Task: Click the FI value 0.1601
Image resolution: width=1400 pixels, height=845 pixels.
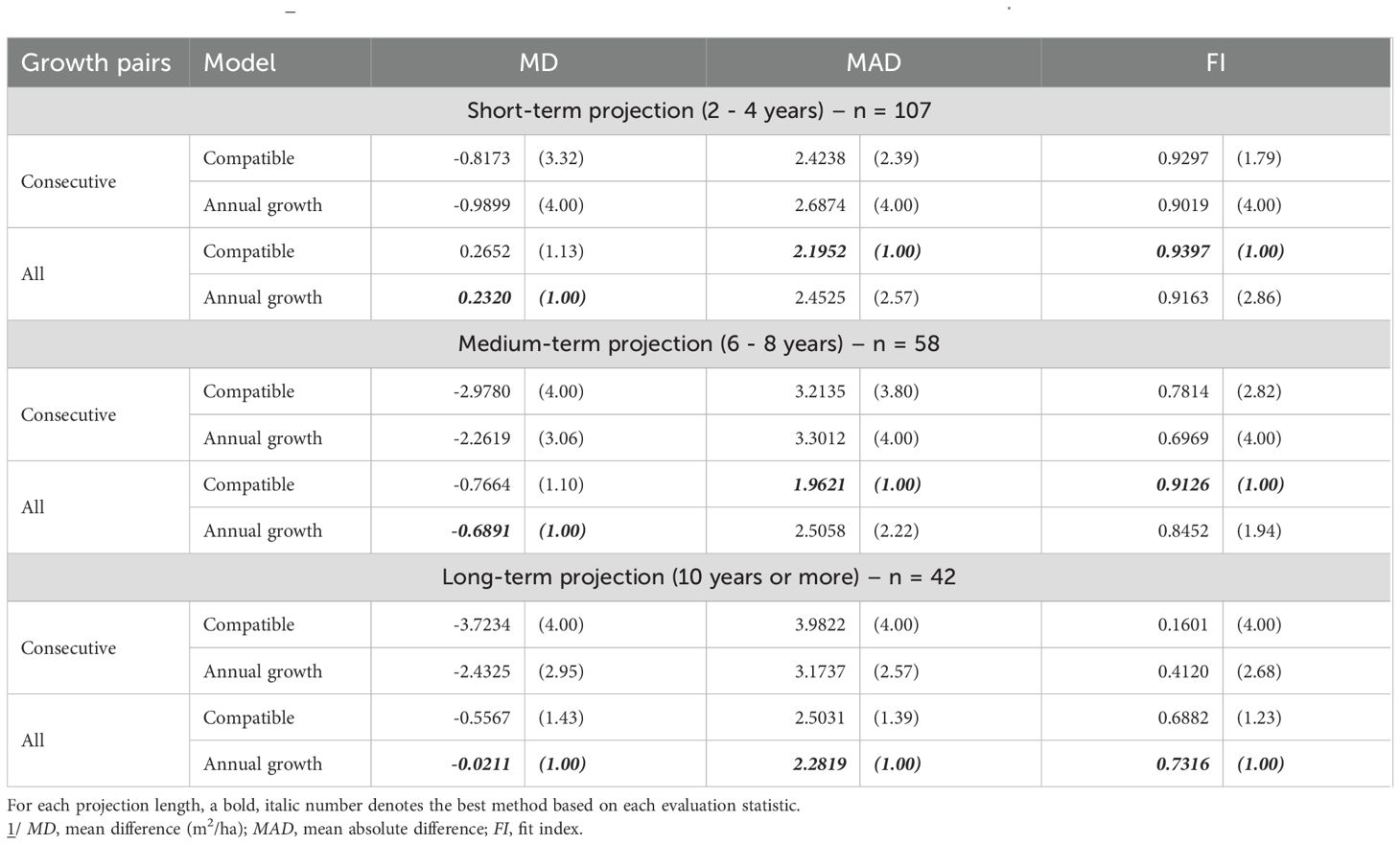Action: pyautogui.click(x=1183, y=624)
